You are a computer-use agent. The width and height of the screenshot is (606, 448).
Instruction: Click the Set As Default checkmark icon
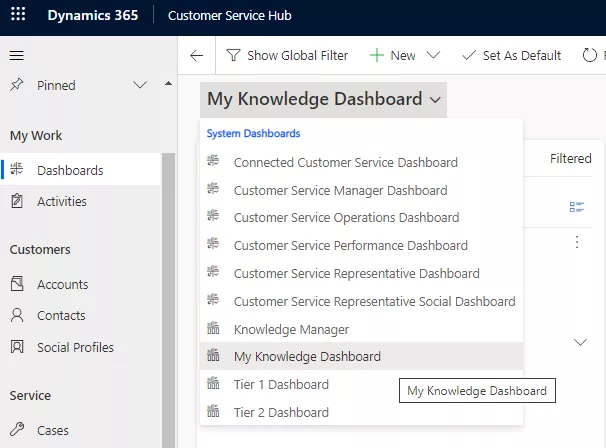(x=469, y=55)
